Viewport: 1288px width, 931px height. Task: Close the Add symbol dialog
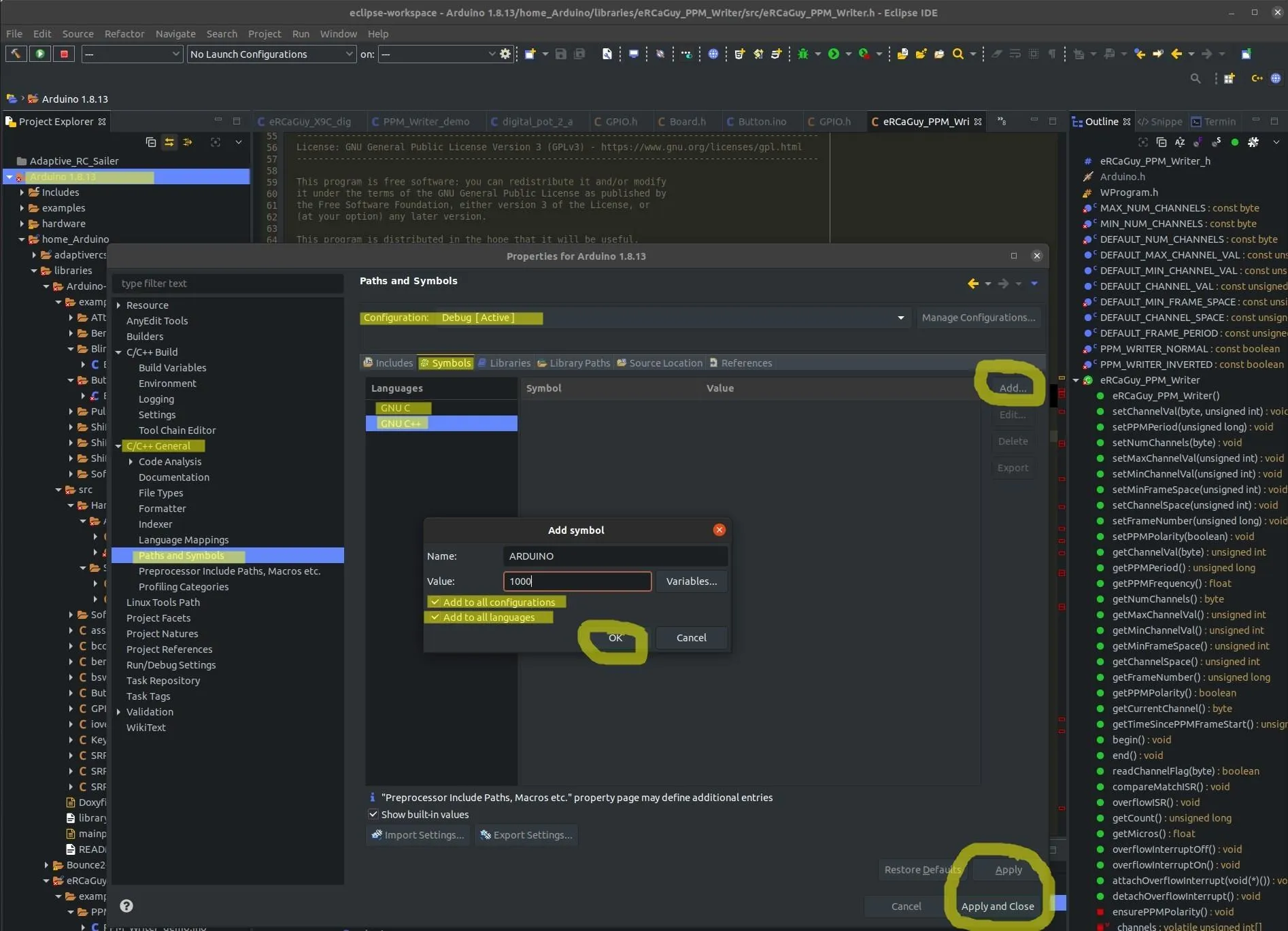tap(719, 530)
